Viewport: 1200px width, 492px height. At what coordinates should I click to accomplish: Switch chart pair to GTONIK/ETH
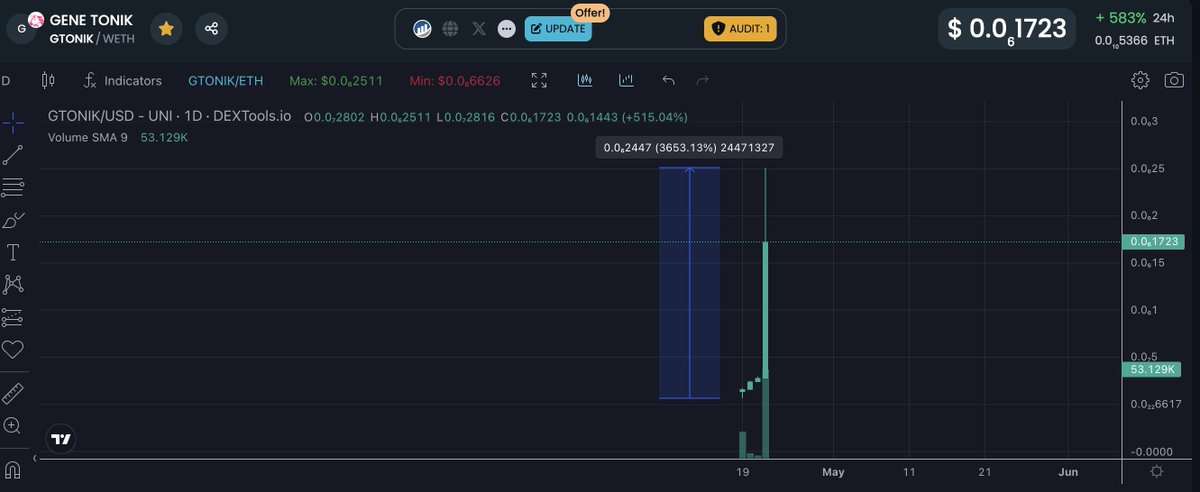(x=225, y=81)
